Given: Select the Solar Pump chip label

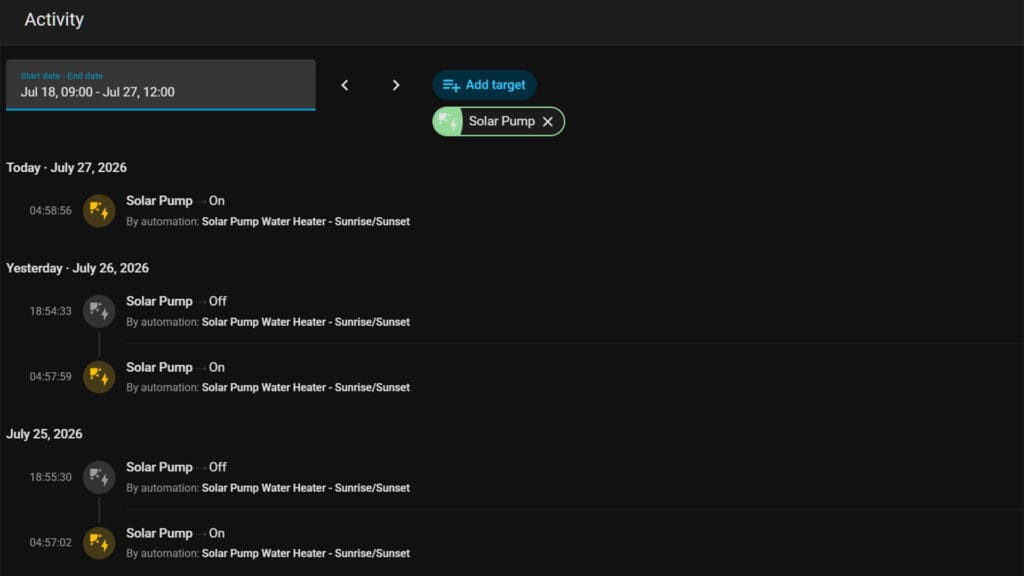Looking at the screenshot, I should click(x=502, y=121).
